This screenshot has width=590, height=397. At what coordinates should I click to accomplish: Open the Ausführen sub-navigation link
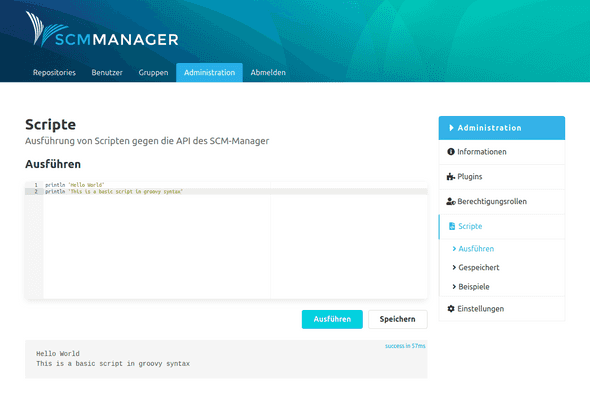pos(476,249)
